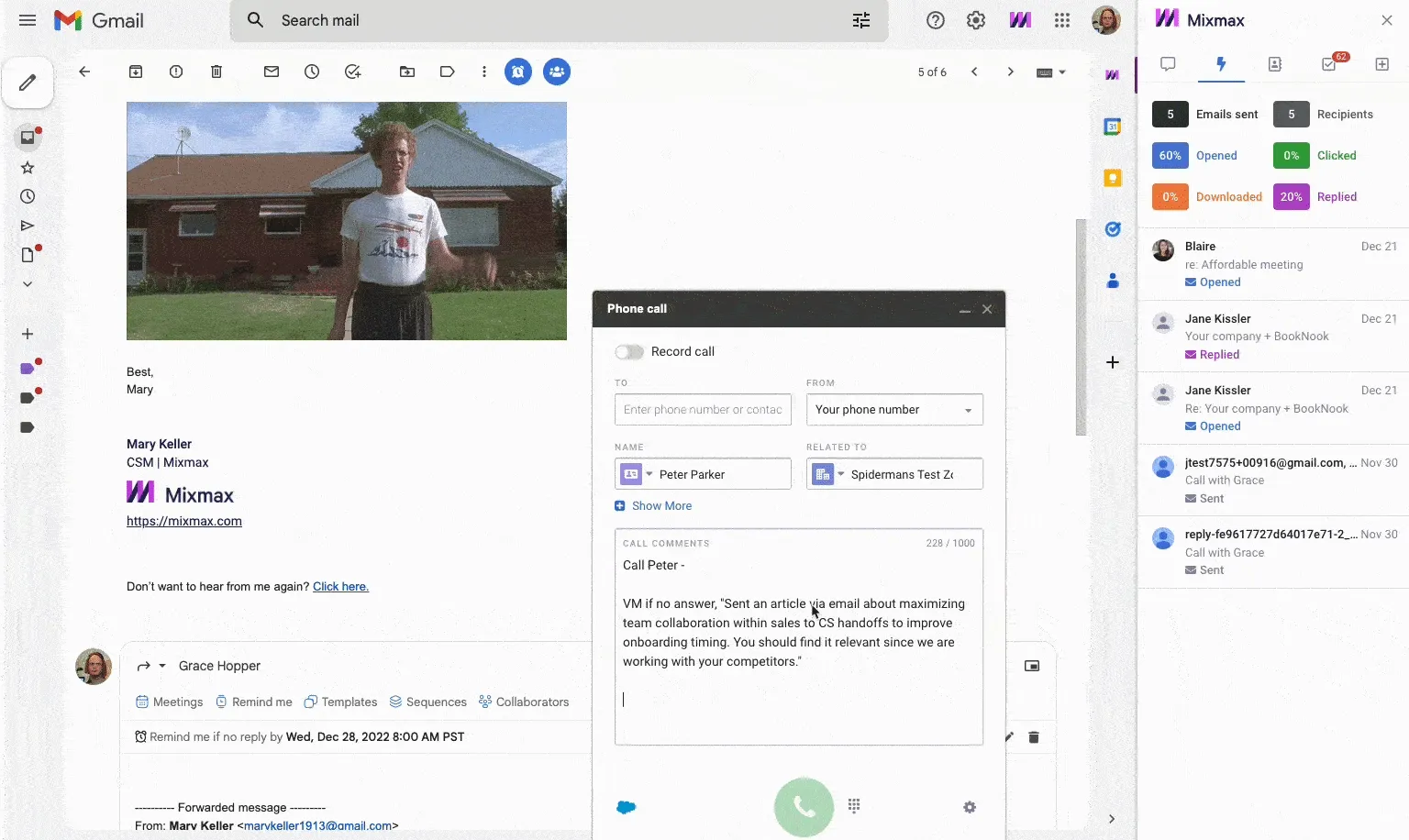Open Gmail compose pencil button
This screenshot has height=840, width=1409.
click(28, 83)
